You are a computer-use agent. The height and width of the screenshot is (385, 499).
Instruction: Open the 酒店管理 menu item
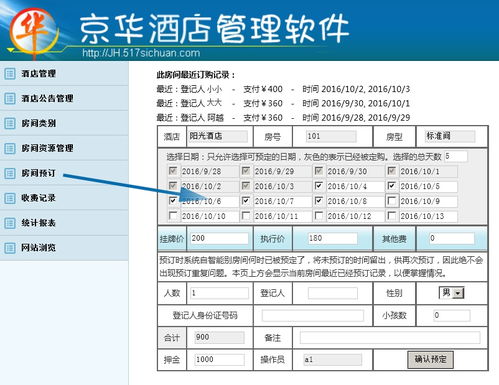(64, 73)
